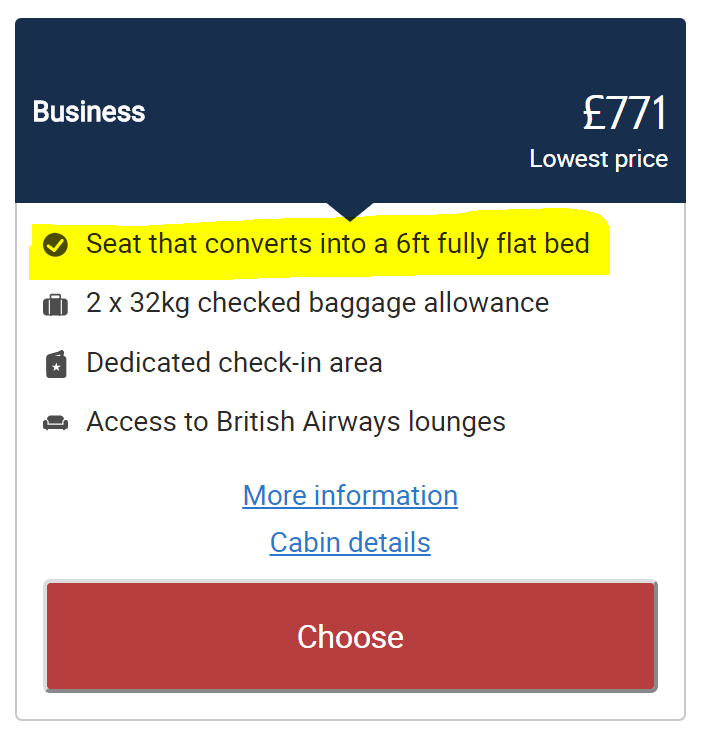The image size is (703, 738).
Task: Click the suitcase baggage icon
Action: pos(56,304)
